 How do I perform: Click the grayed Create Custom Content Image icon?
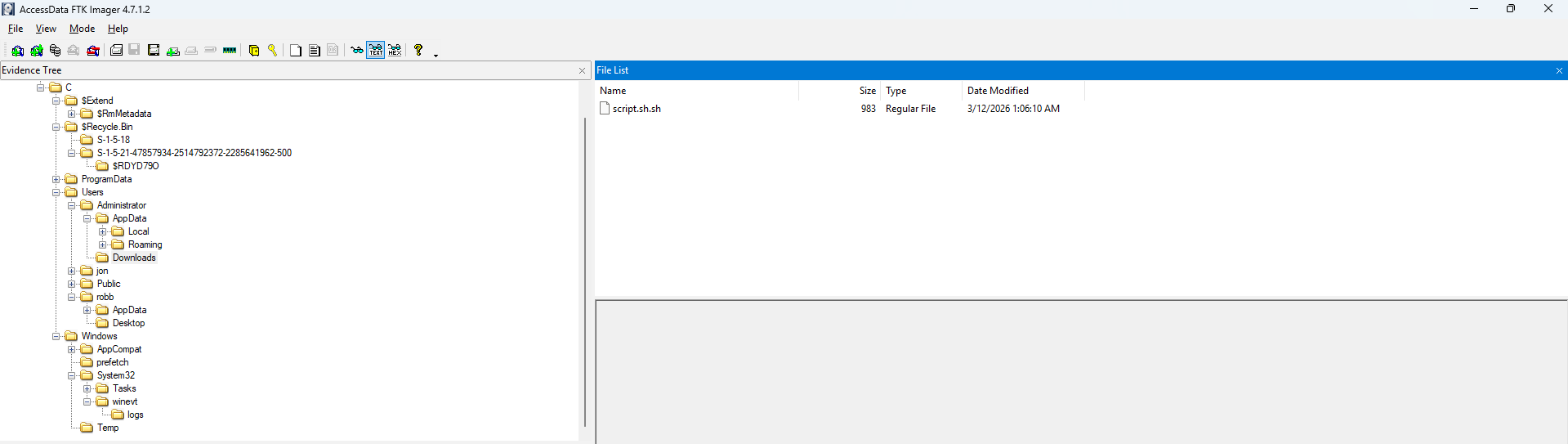[191, 51]
